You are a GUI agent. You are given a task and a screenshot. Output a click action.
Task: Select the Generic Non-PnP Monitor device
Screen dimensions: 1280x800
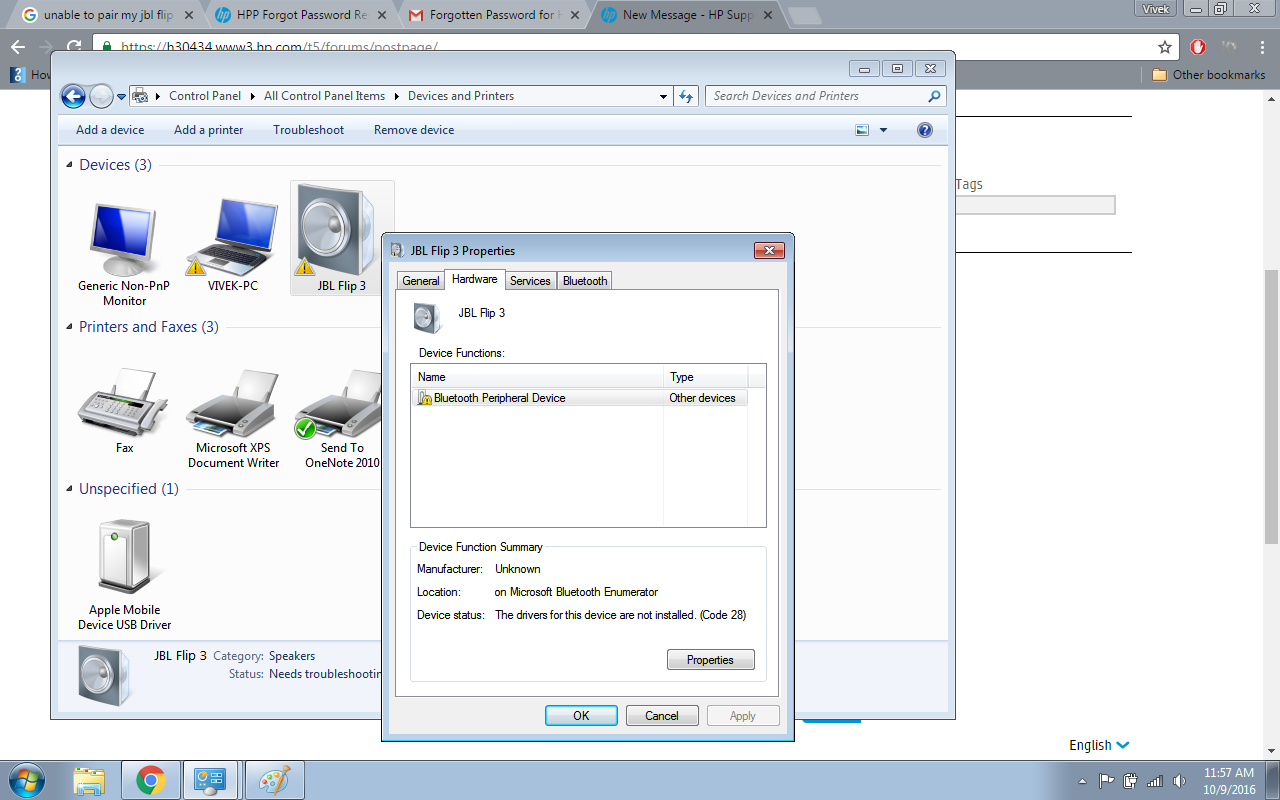124,254
